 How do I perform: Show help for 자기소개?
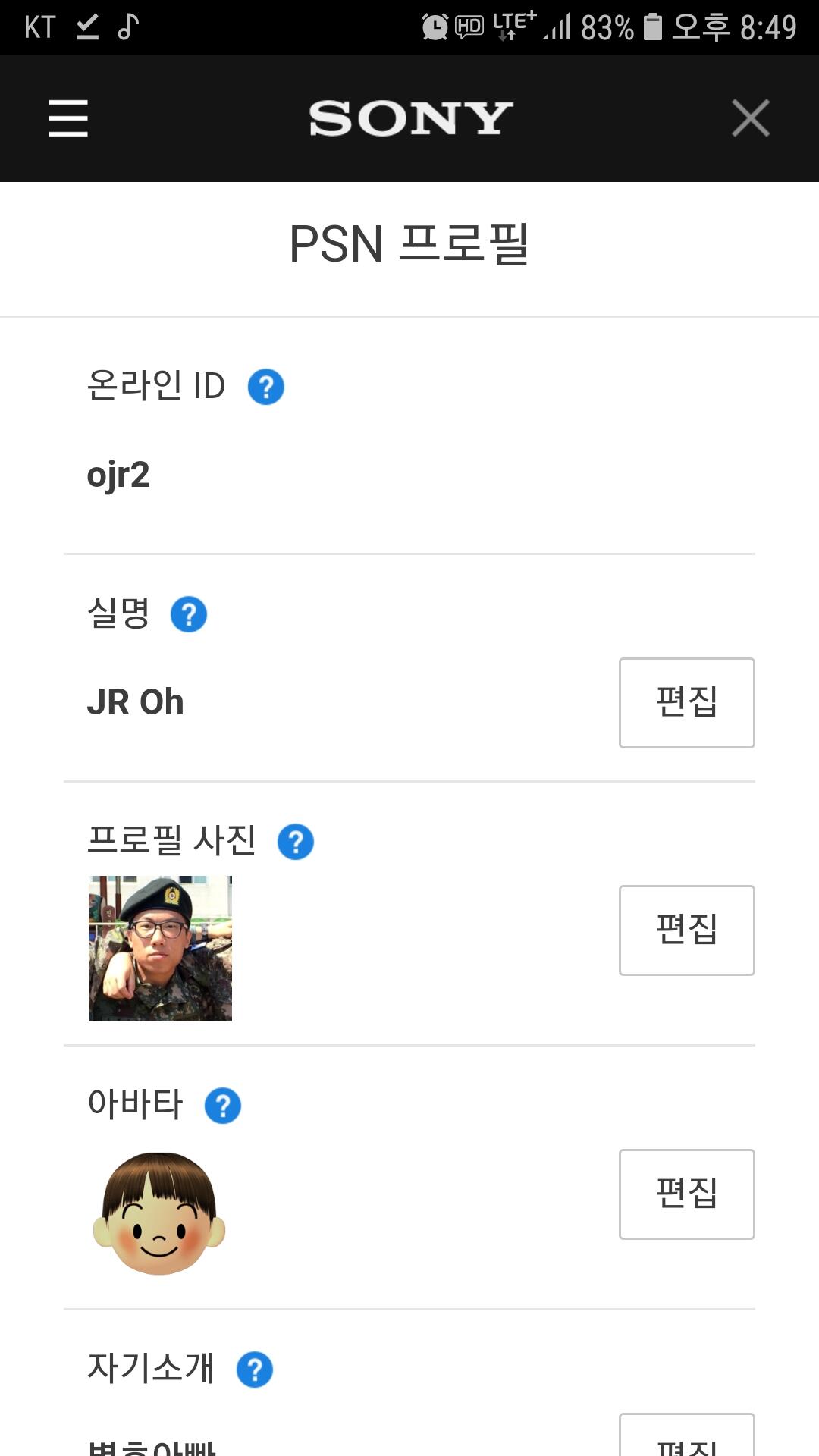click(255, 1370)
